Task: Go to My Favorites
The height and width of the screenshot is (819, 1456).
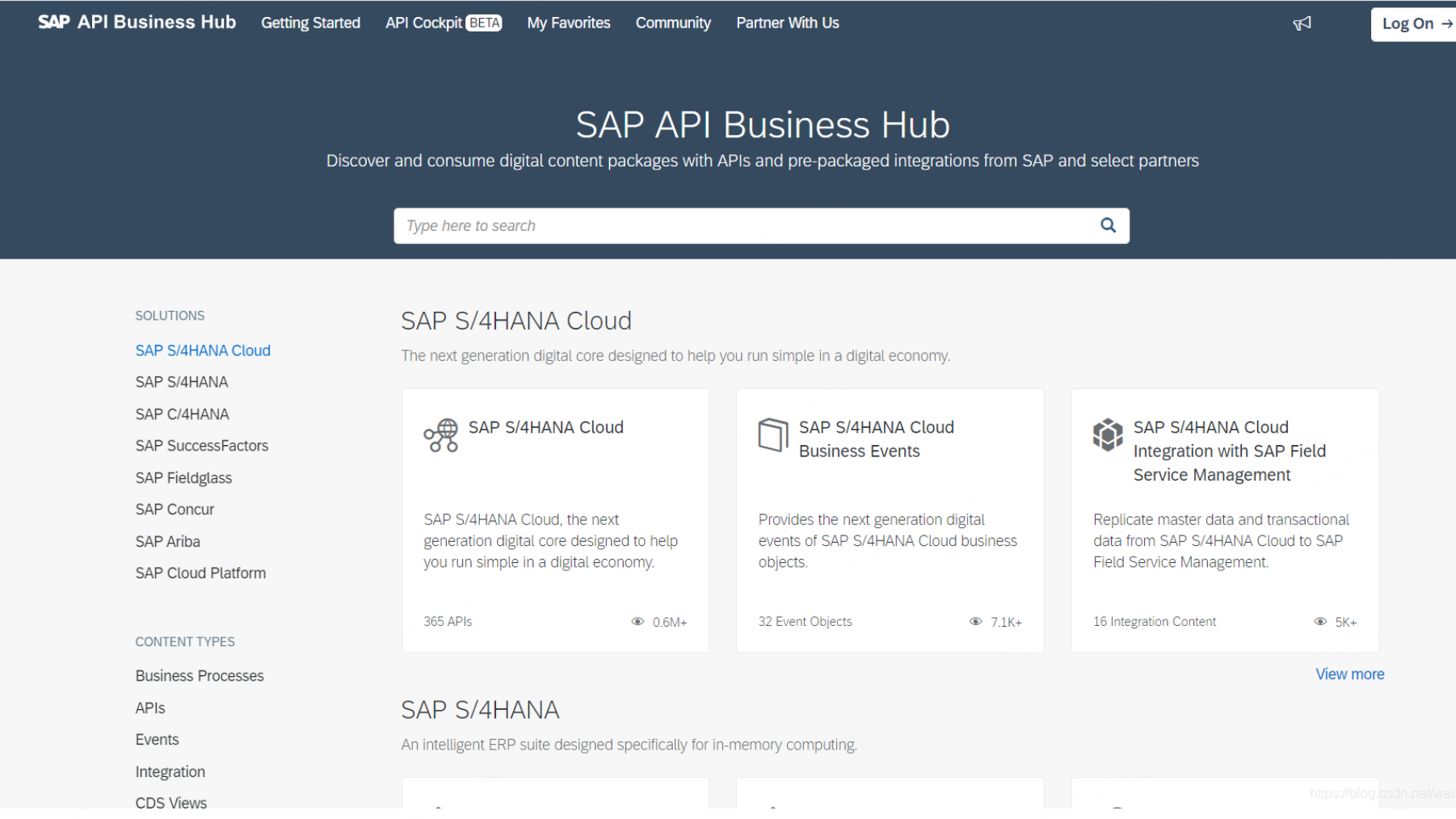Action: pyautogui.click(x=569, y=23)
